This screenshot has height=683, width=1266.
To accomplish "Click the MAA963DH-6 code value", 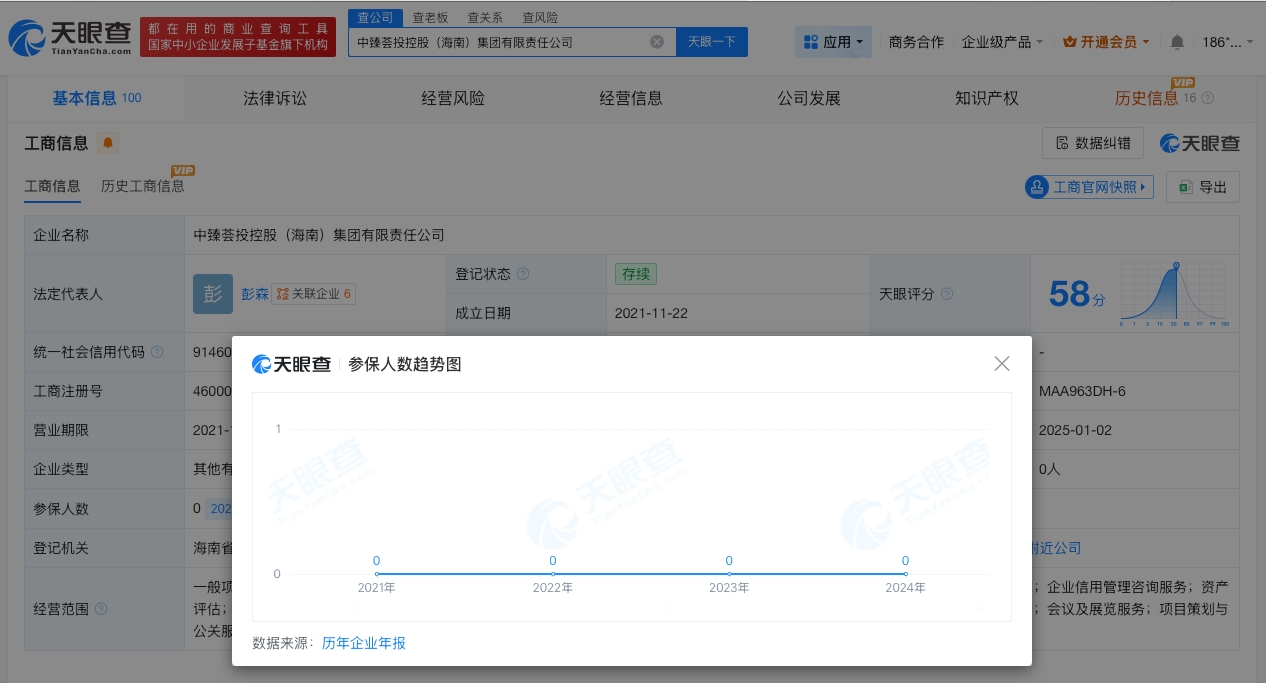I will [x=1083, y=391].
